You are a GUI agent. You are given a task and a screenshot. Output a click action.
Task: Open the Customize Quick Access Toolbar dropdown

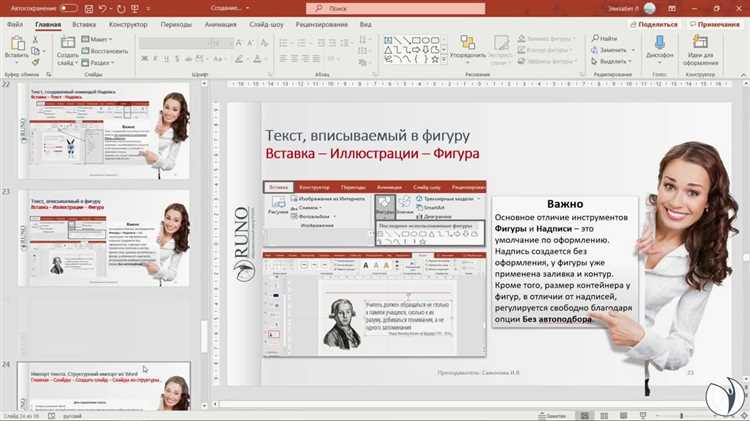click(x=148, y=9)
